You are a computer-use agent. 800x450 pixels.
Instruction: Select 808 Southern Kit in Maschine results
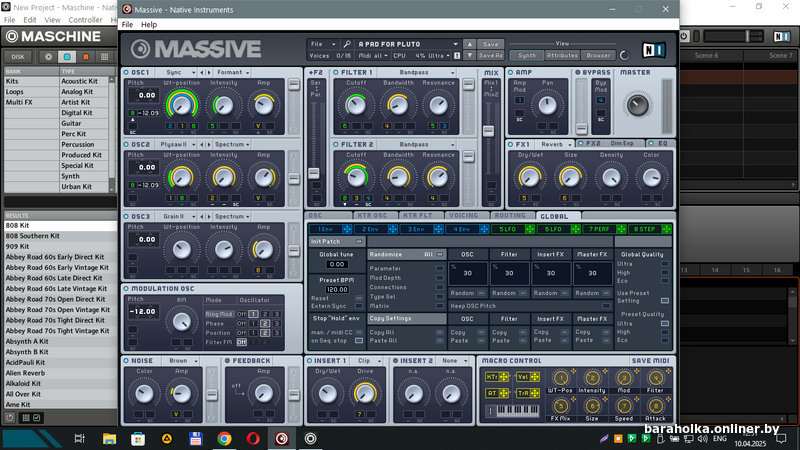point(60,236)
